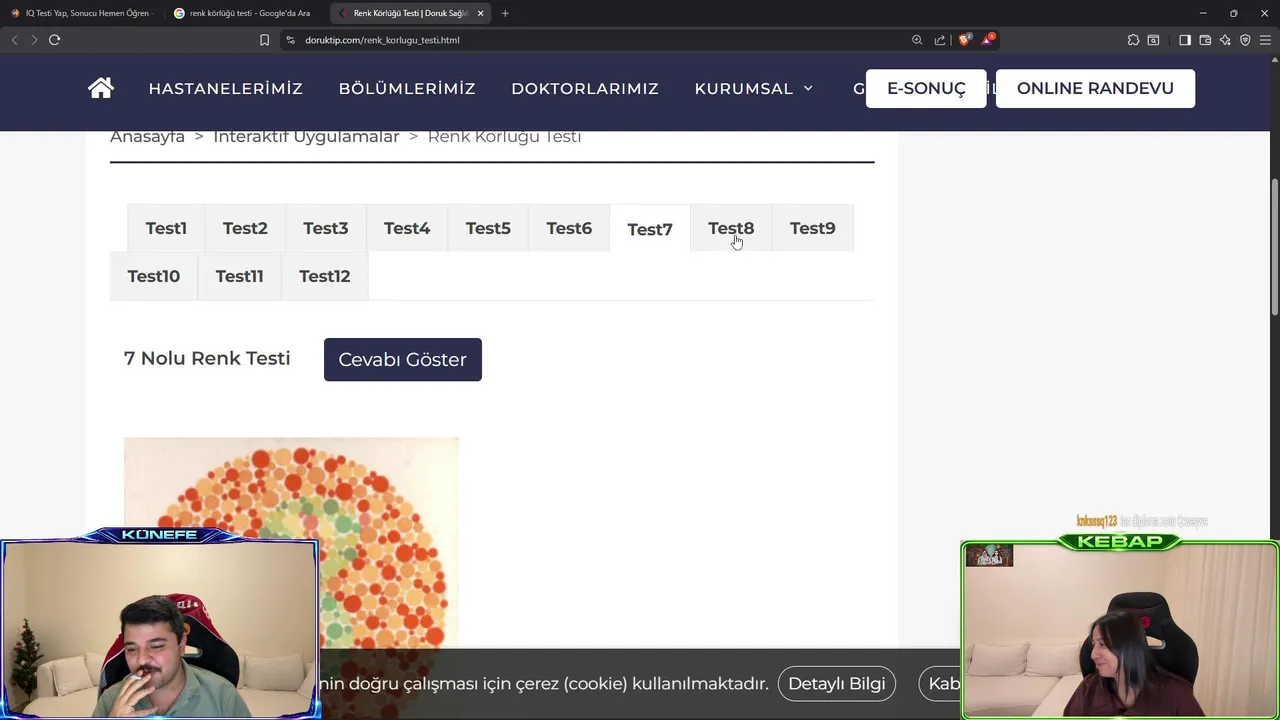Viewport: 1280px width, 720px height.
Task: Share this page using the share icon
Action: click(x=940, y=40)
